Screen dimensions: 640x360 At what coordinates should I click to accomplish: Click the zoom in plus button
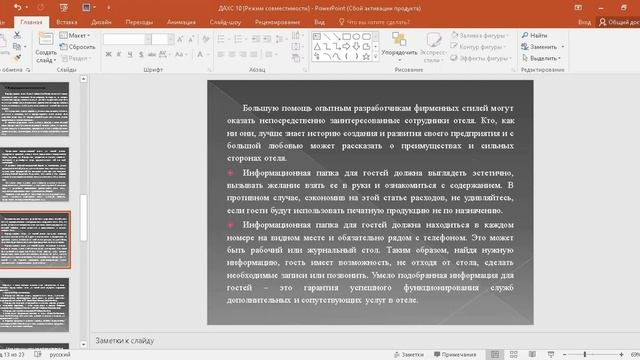pos(621,354)
